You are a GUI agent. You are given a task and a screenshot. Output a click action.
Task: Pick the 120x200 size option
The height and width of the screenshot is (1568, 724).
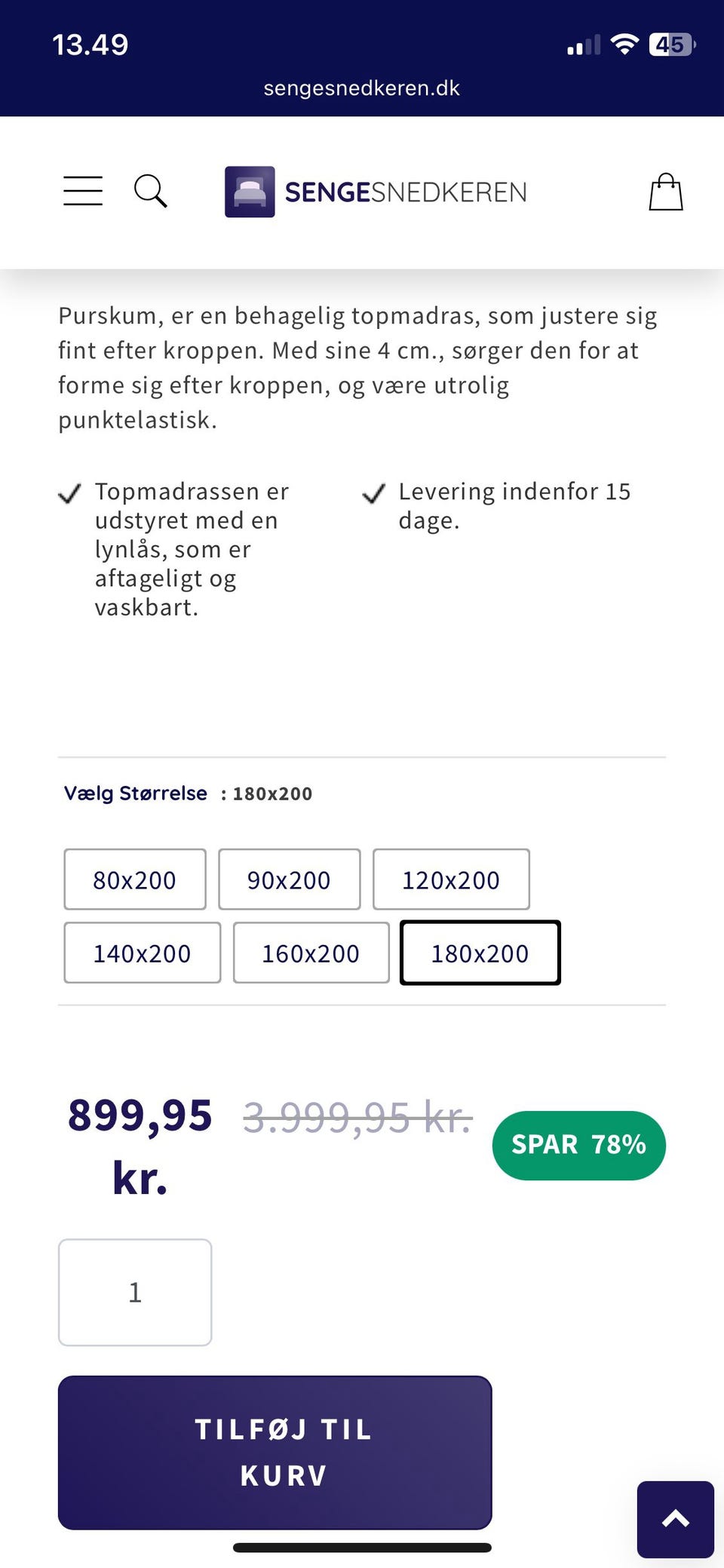[x=451, y=879]
